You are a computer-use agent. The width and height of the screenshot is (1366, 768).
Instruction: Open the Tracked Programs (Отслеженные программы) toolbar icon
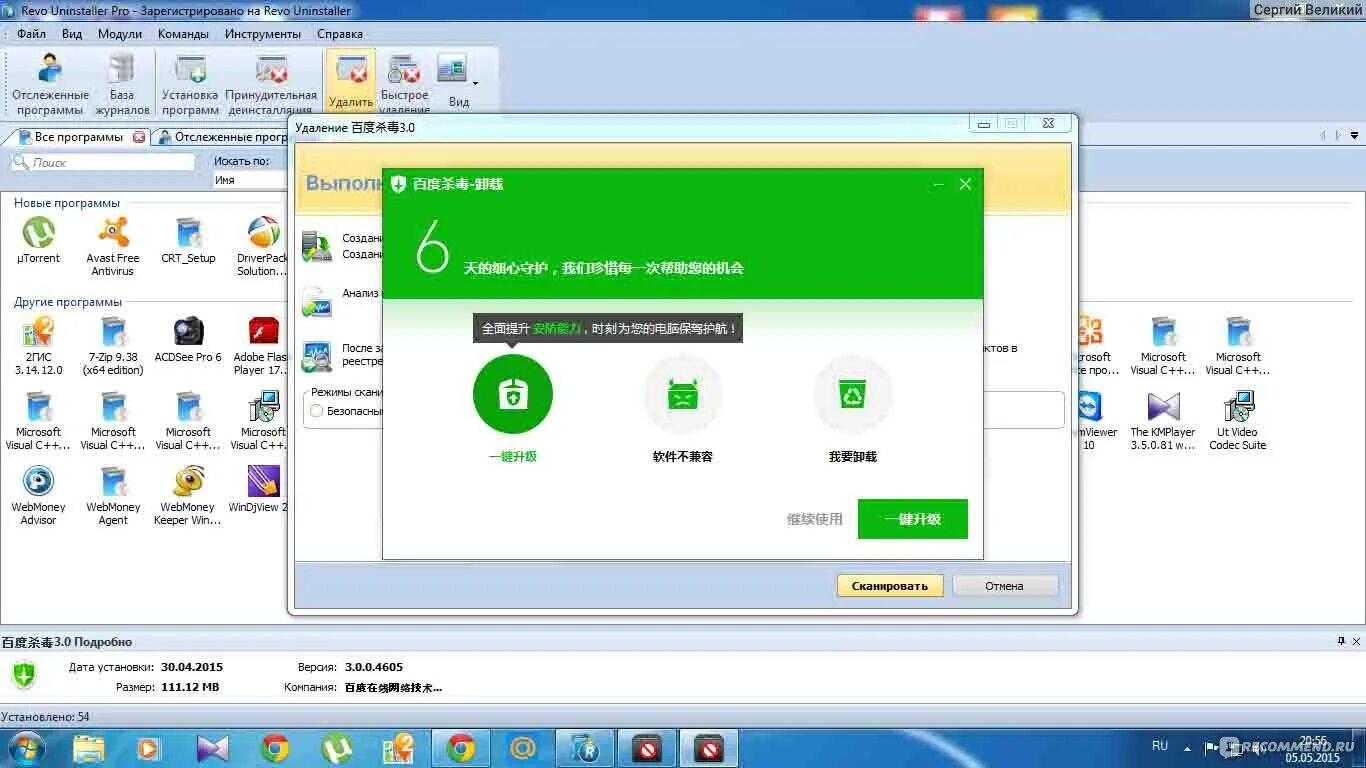[x=50, y=83]
